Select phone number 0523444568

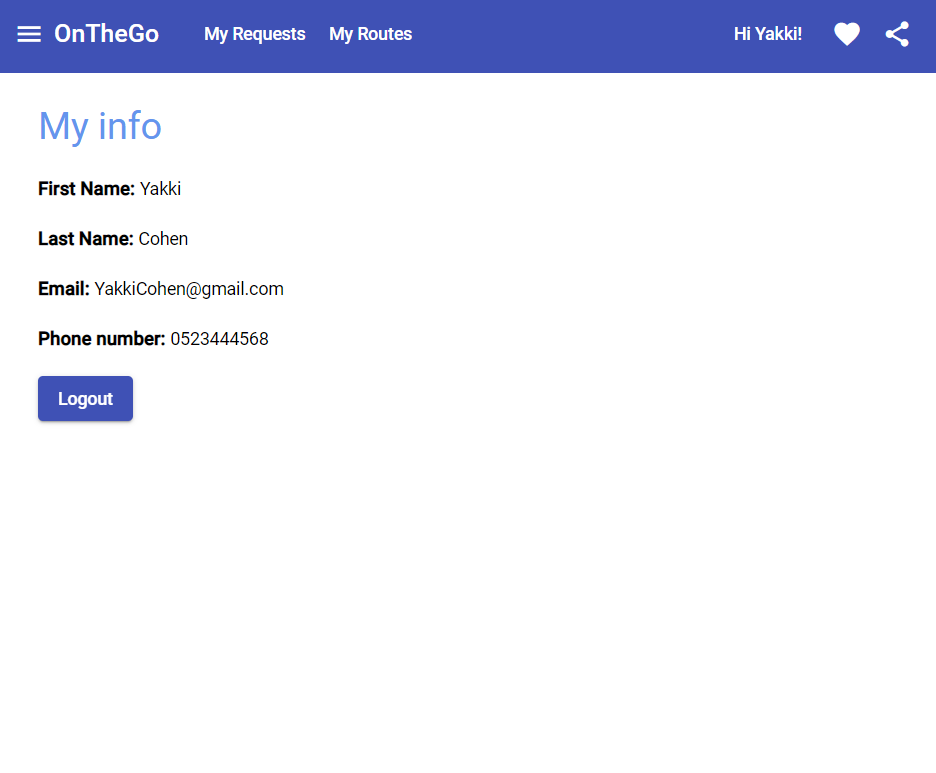220,339
